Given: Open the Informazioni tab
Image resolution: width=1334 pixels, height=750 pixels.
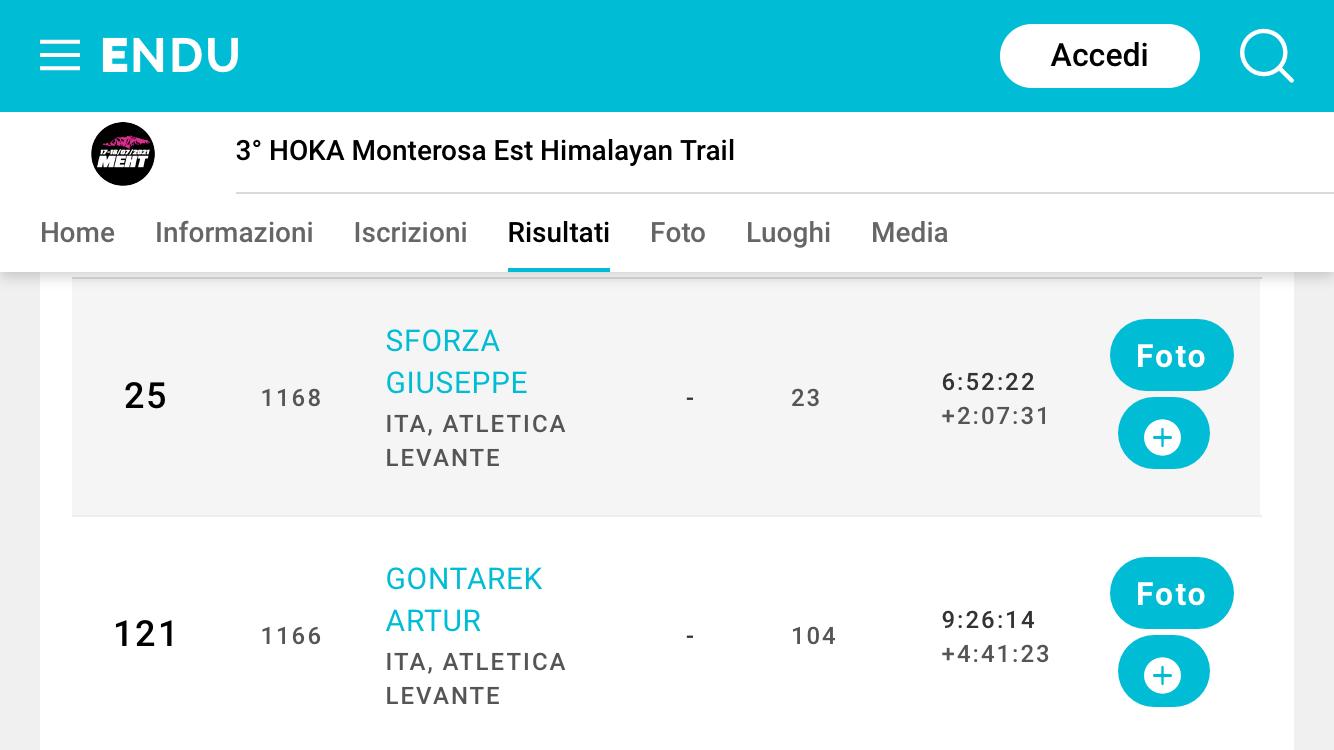Looking at the screenshot, I should coord(234,232).
